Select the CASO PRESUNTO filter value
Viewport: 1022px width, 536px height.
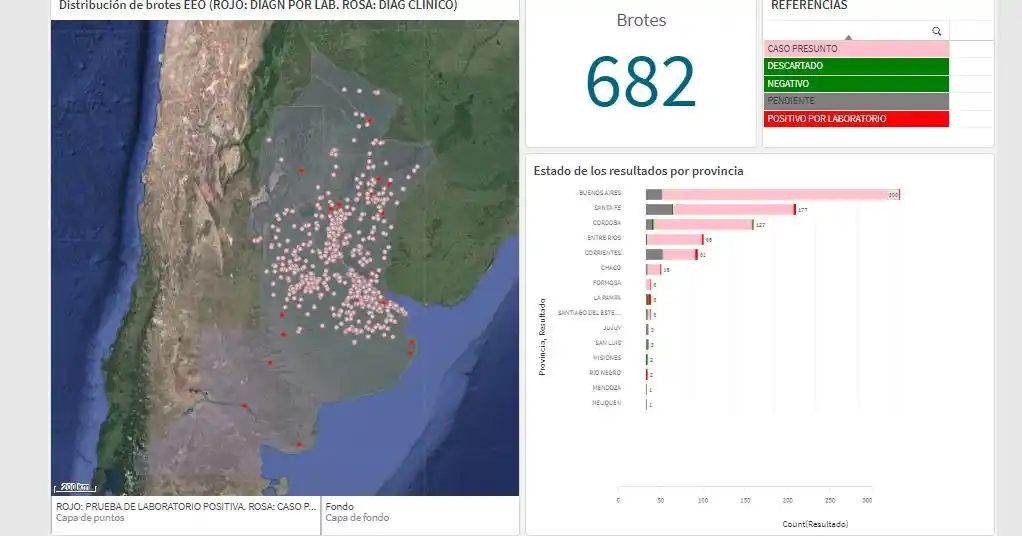tap(856, 48)
